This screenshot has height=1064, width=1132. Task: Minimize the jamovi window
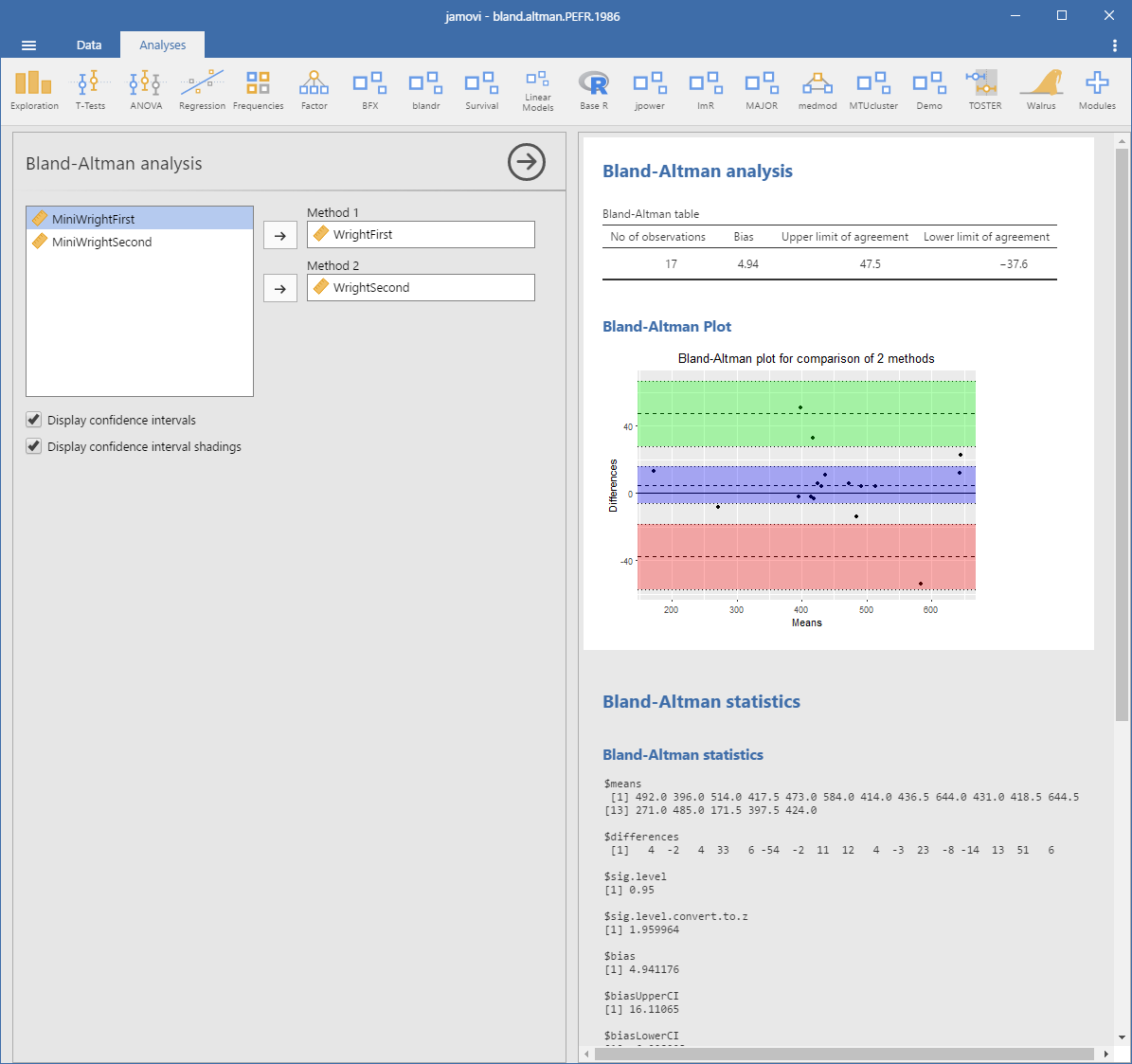[x=1015, y=16]
